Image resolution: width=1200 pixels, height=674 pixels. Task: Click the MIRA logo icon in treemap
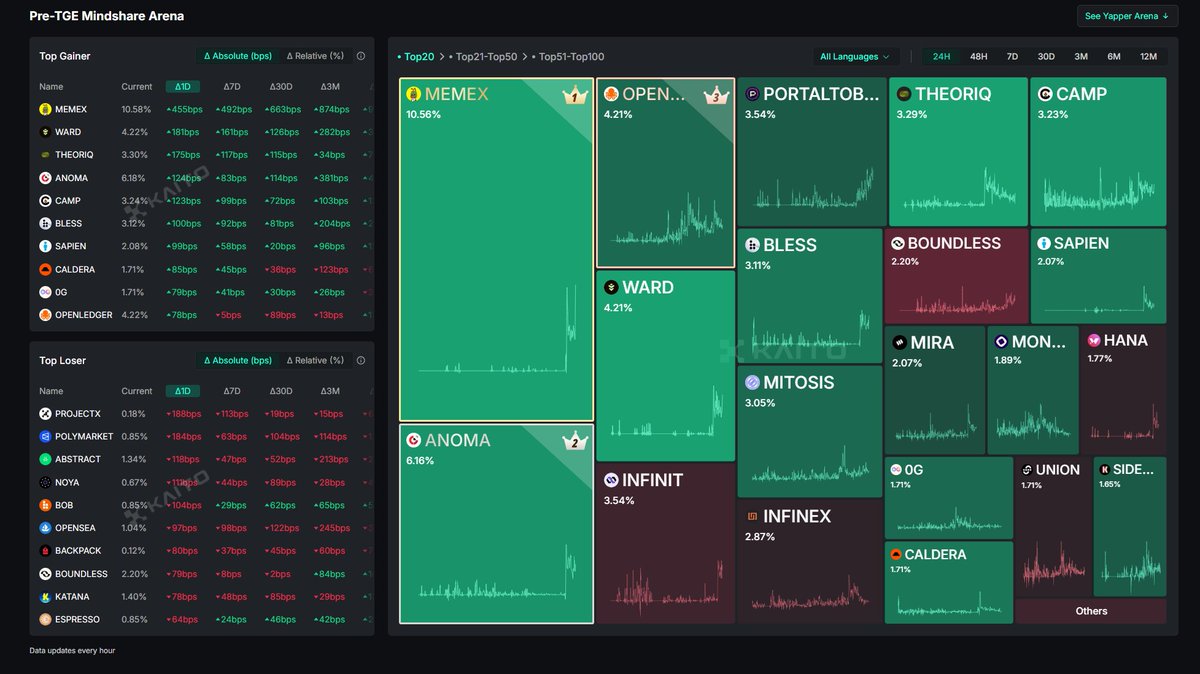[x=899, y=343]
